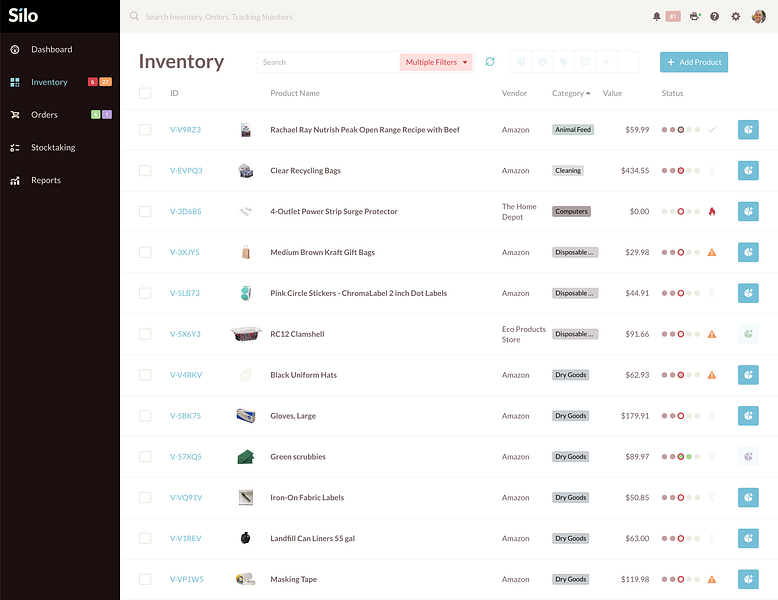Screen dimensions: 778x600
Task: Open the help question mark icon
Action: click(x=714, y=16)
